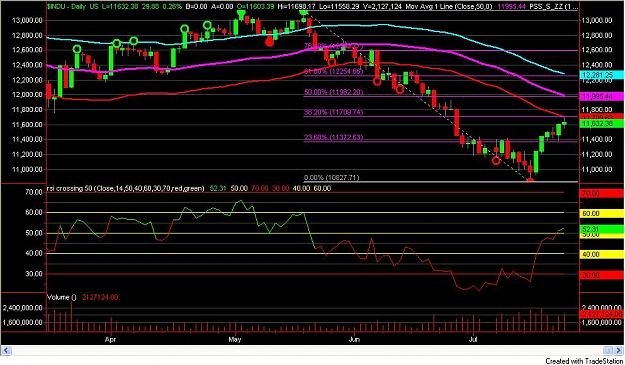The width and height of the screenshot is (625, 365).
Task: Click the solid red circle signal in May
Action: pyautogui.click(x=269, y=42)
